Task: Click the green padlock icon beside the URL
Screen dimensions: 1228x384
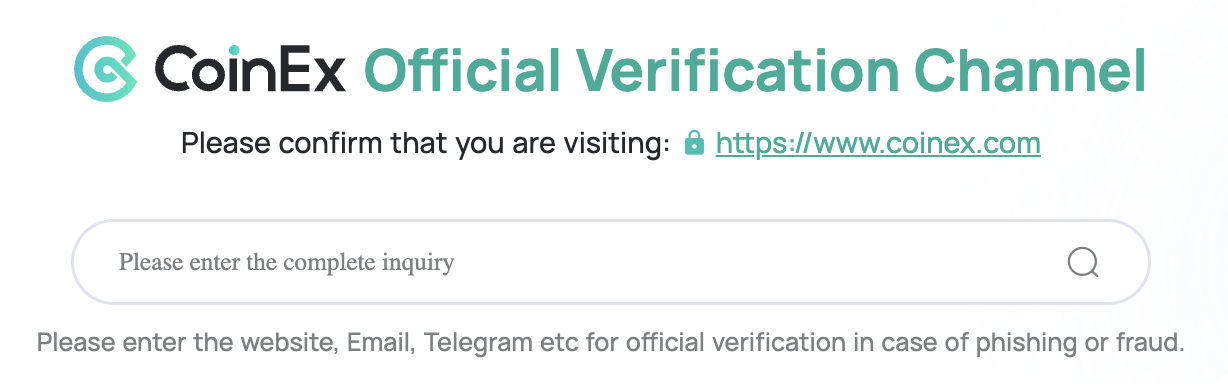Action: pos(693,144)
